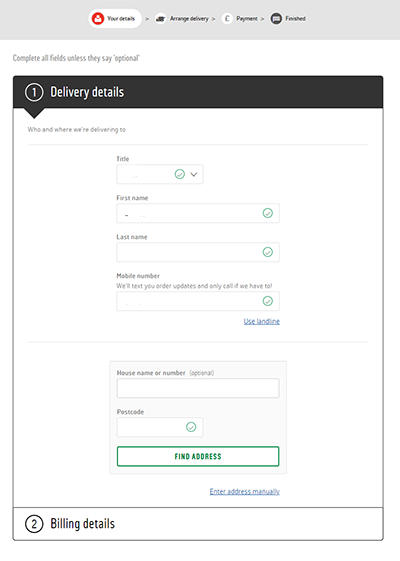Click the Arrange delivery truck icon
The image size is (400, 561).
161,19
